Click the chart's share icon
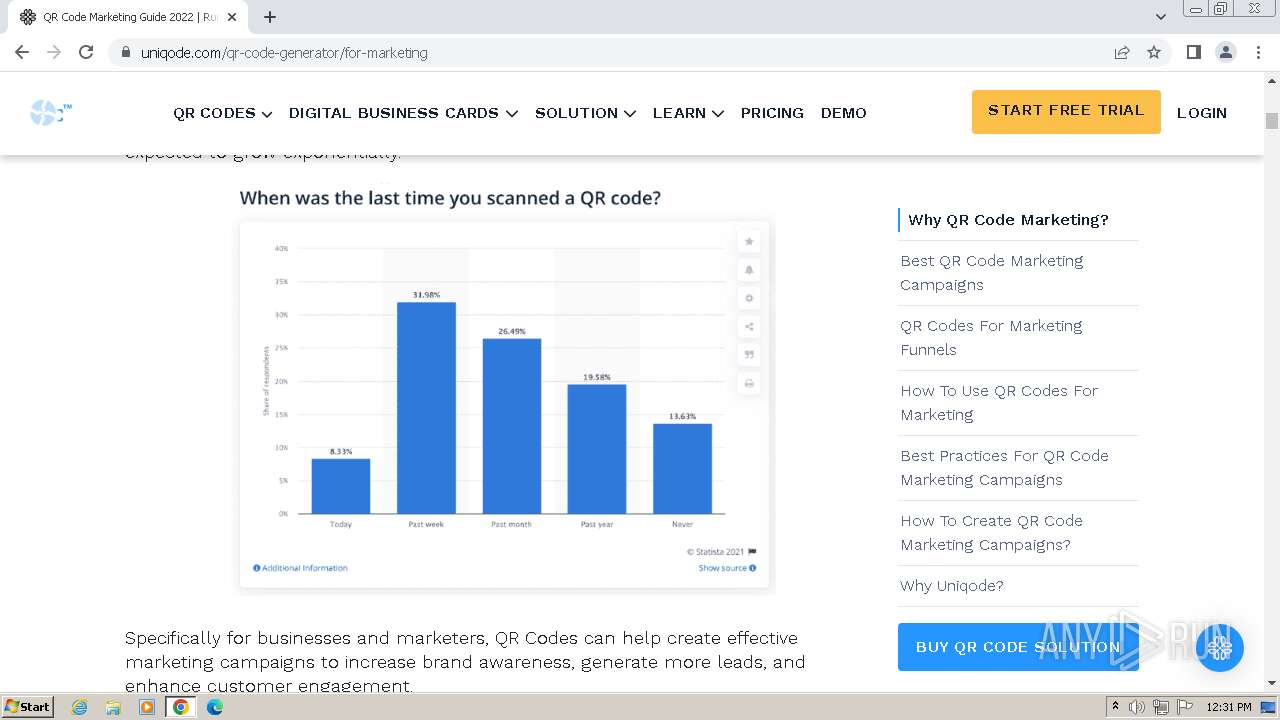This screenshot has width=1280, height=720. pos(749,326)
